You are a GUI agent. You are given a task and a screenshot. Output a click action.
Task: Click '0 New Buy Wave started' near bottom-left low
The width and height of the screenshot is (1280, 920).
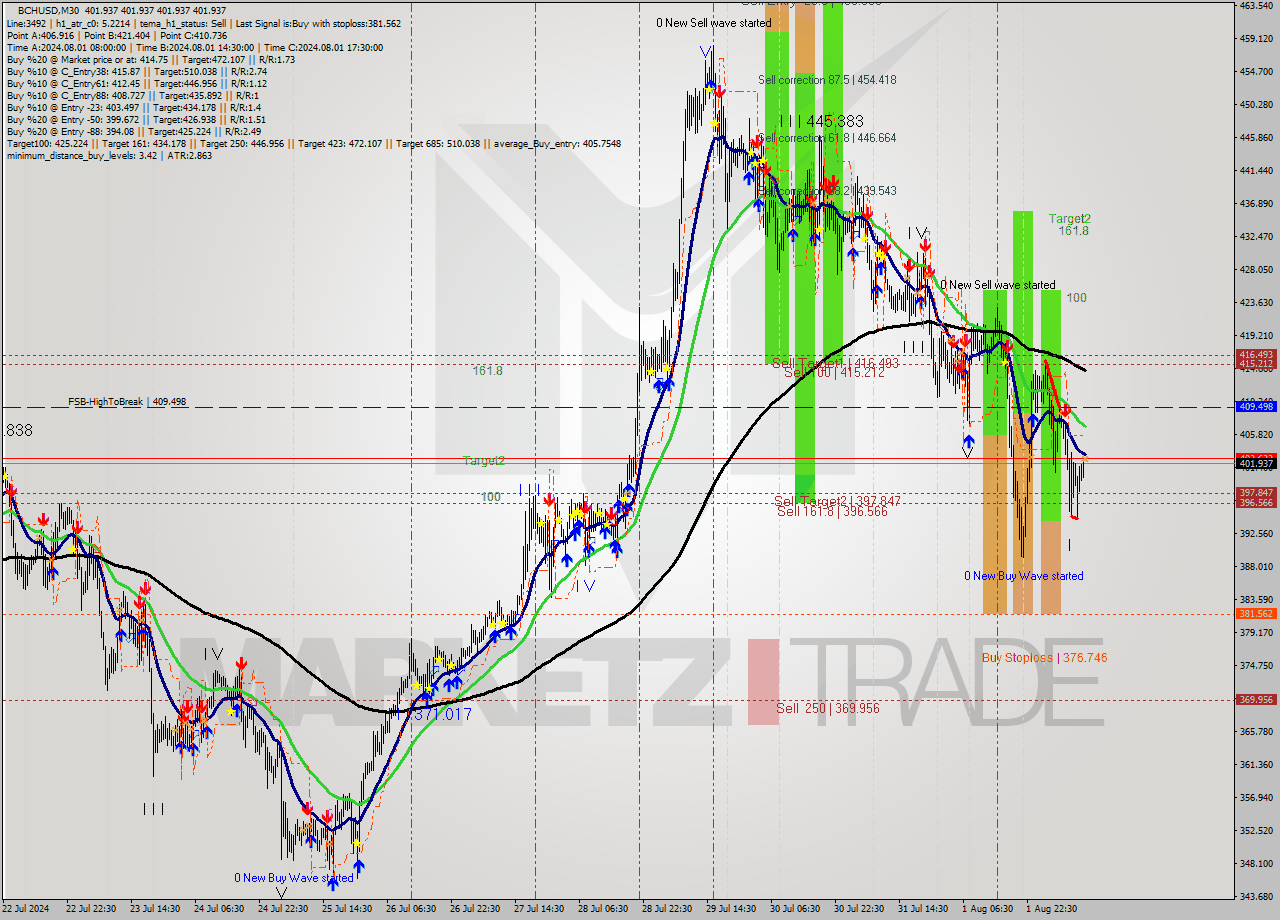294,878
